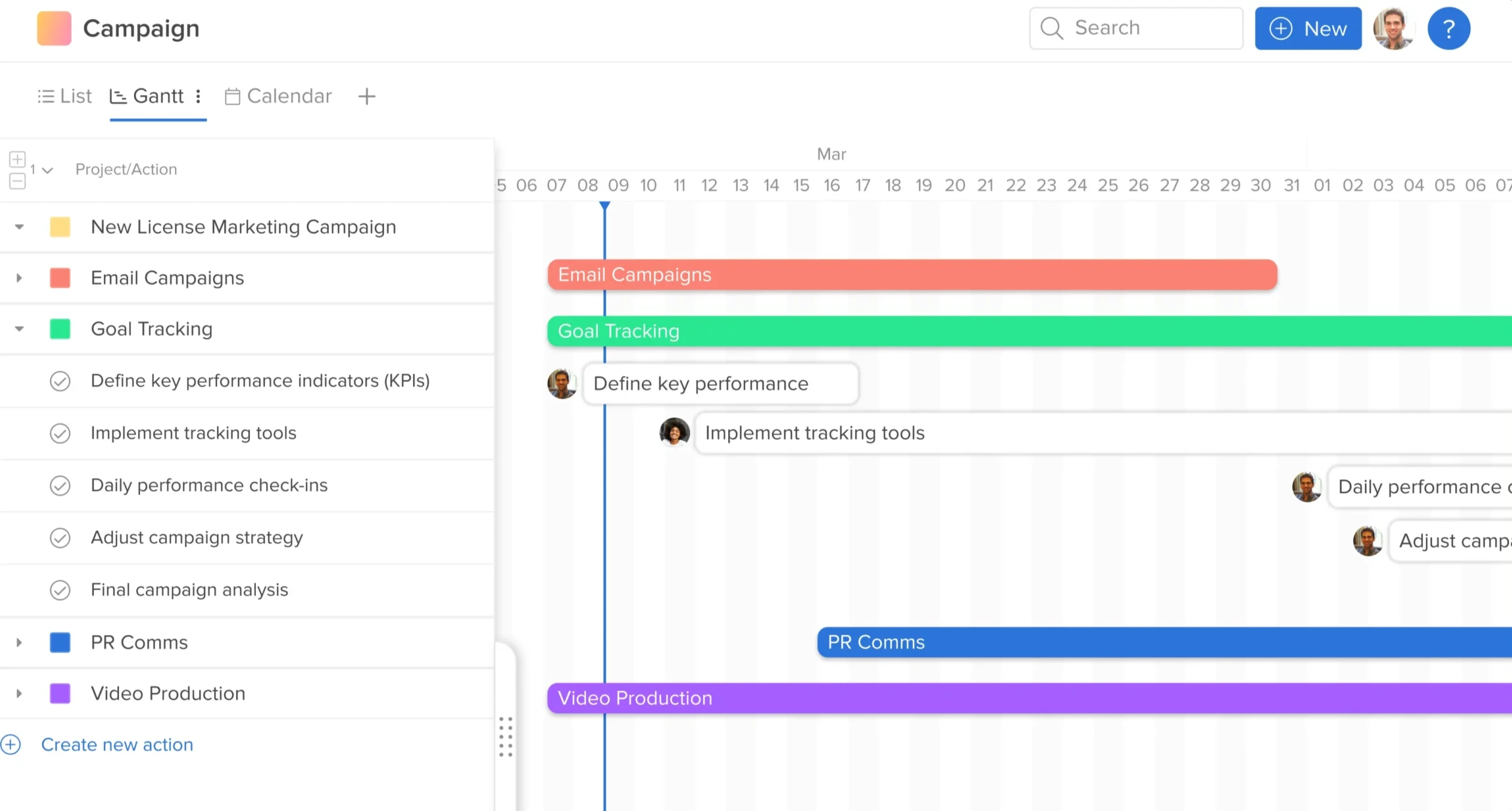Add a new view with plus icon

click(366, 96)
